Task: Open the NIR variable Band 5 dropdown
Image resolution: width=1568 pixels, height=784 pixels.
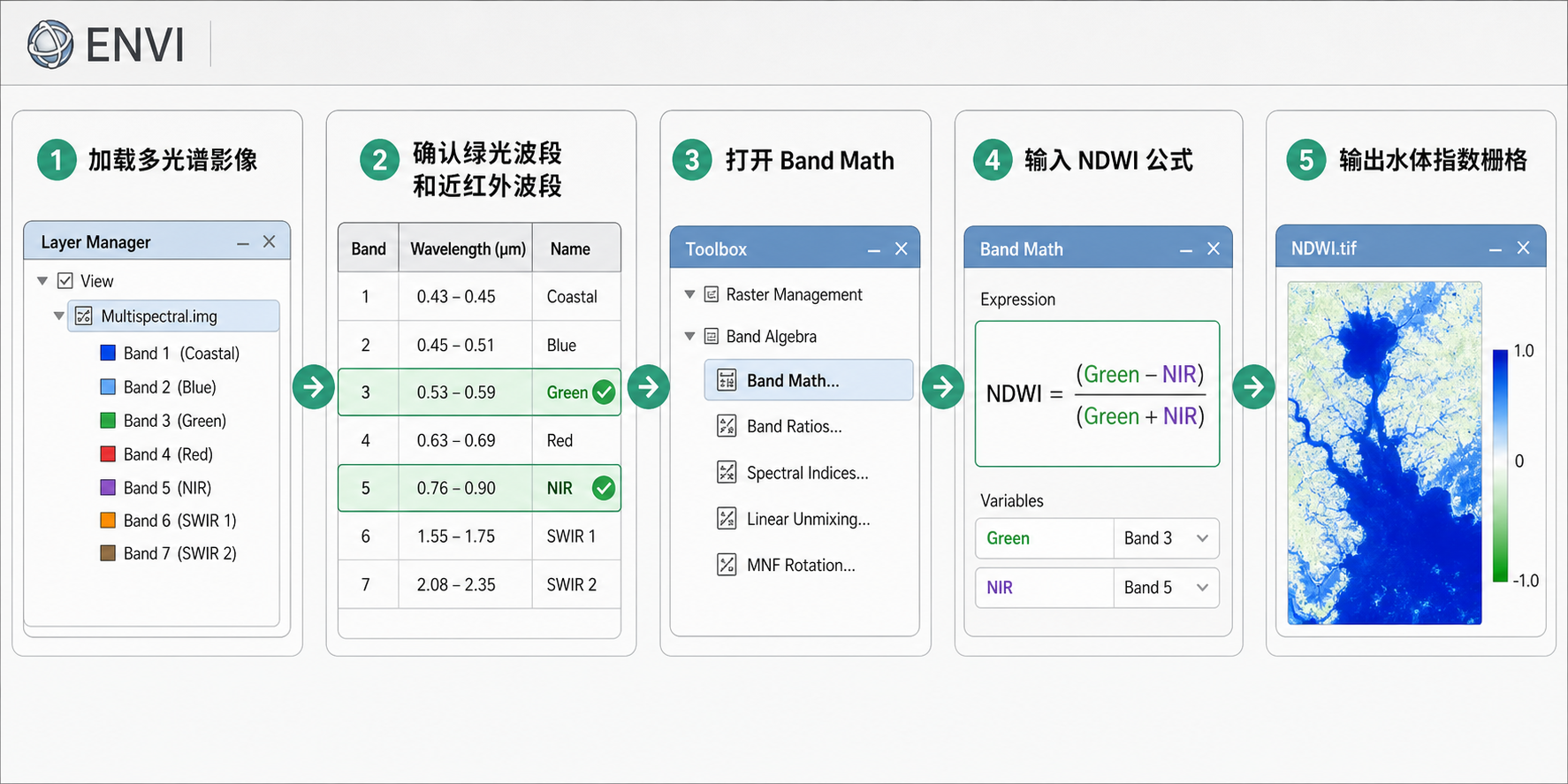Action: click(1166, 588)
